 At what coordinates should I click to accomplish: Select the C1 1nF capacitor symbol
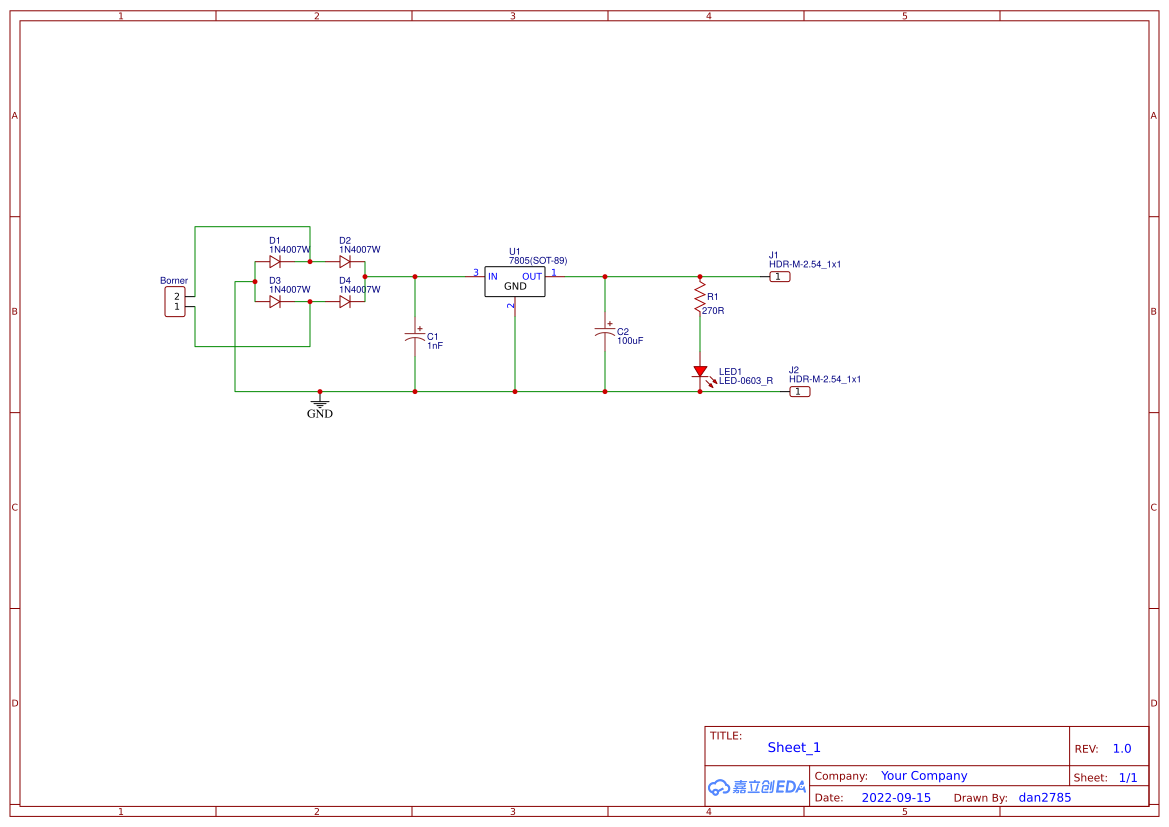point(415,336)
